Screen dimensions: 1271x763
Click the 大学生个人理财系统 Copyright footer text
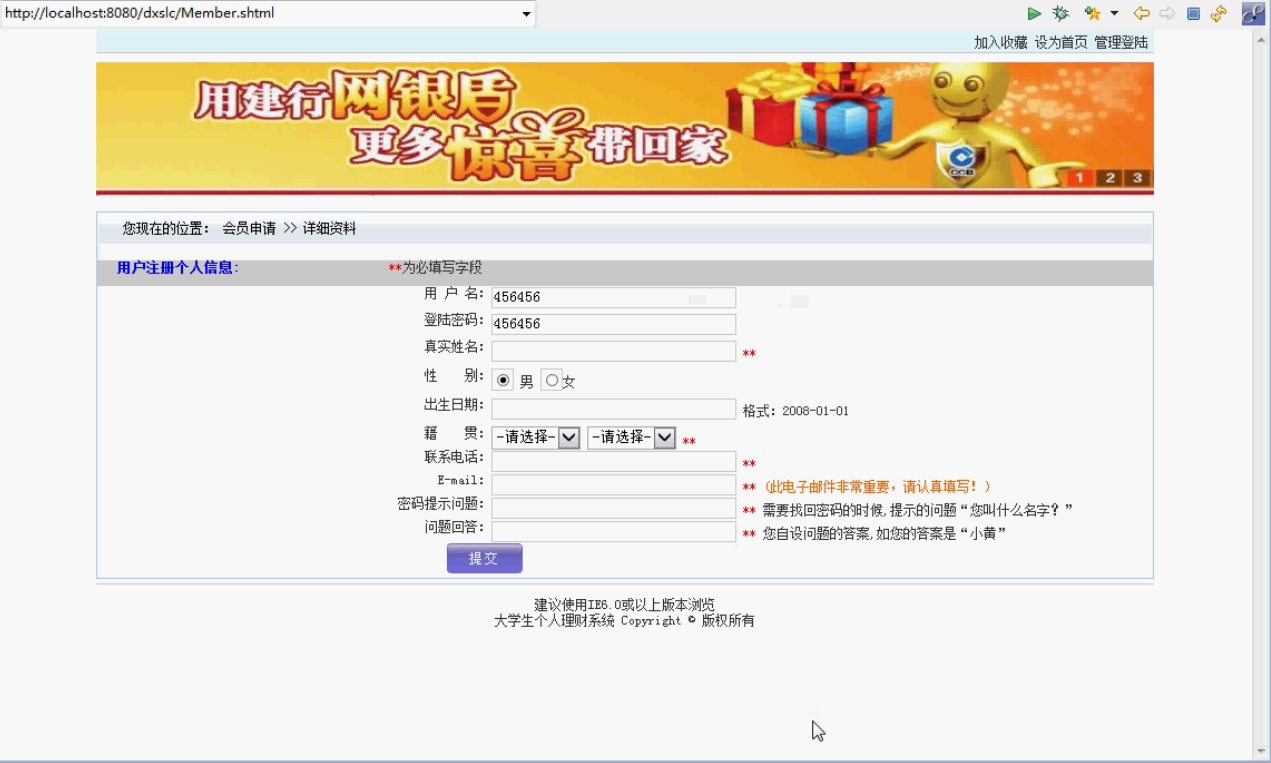click(x=624, y=621)
